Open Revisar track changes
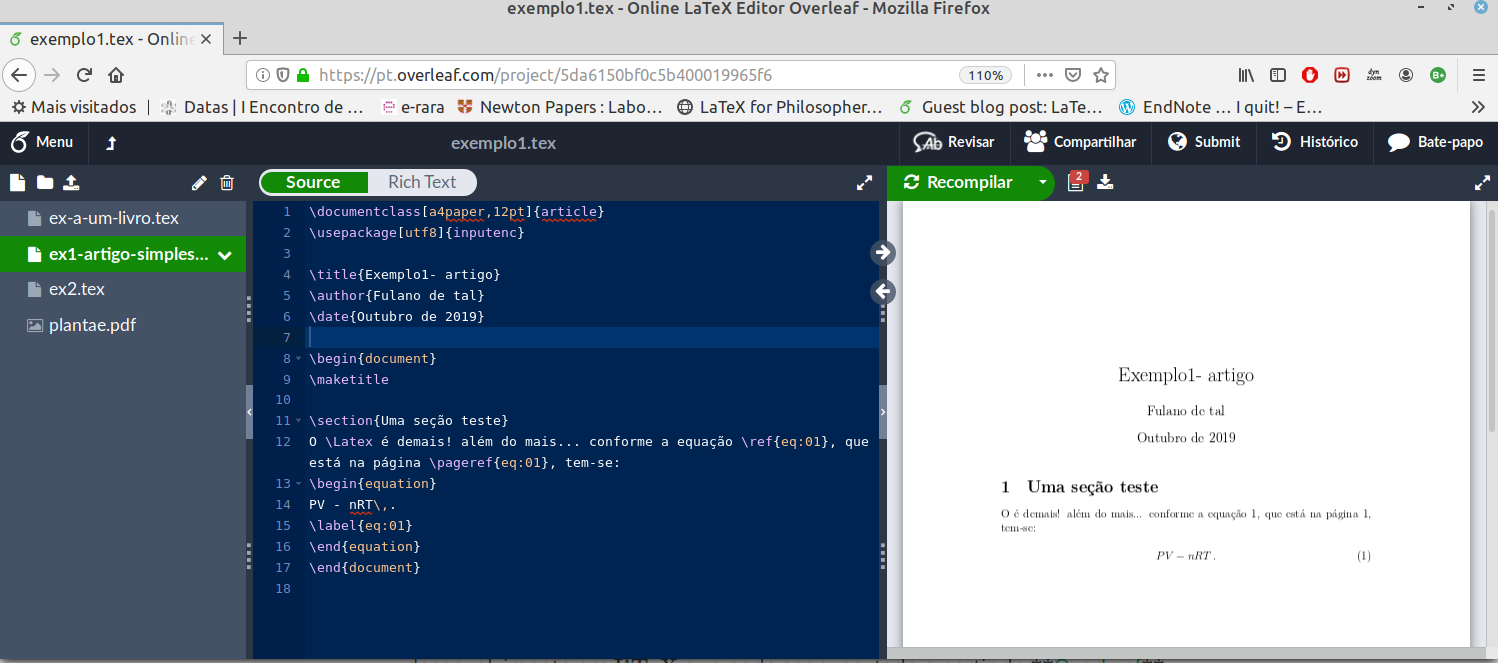 coord(954,142)
